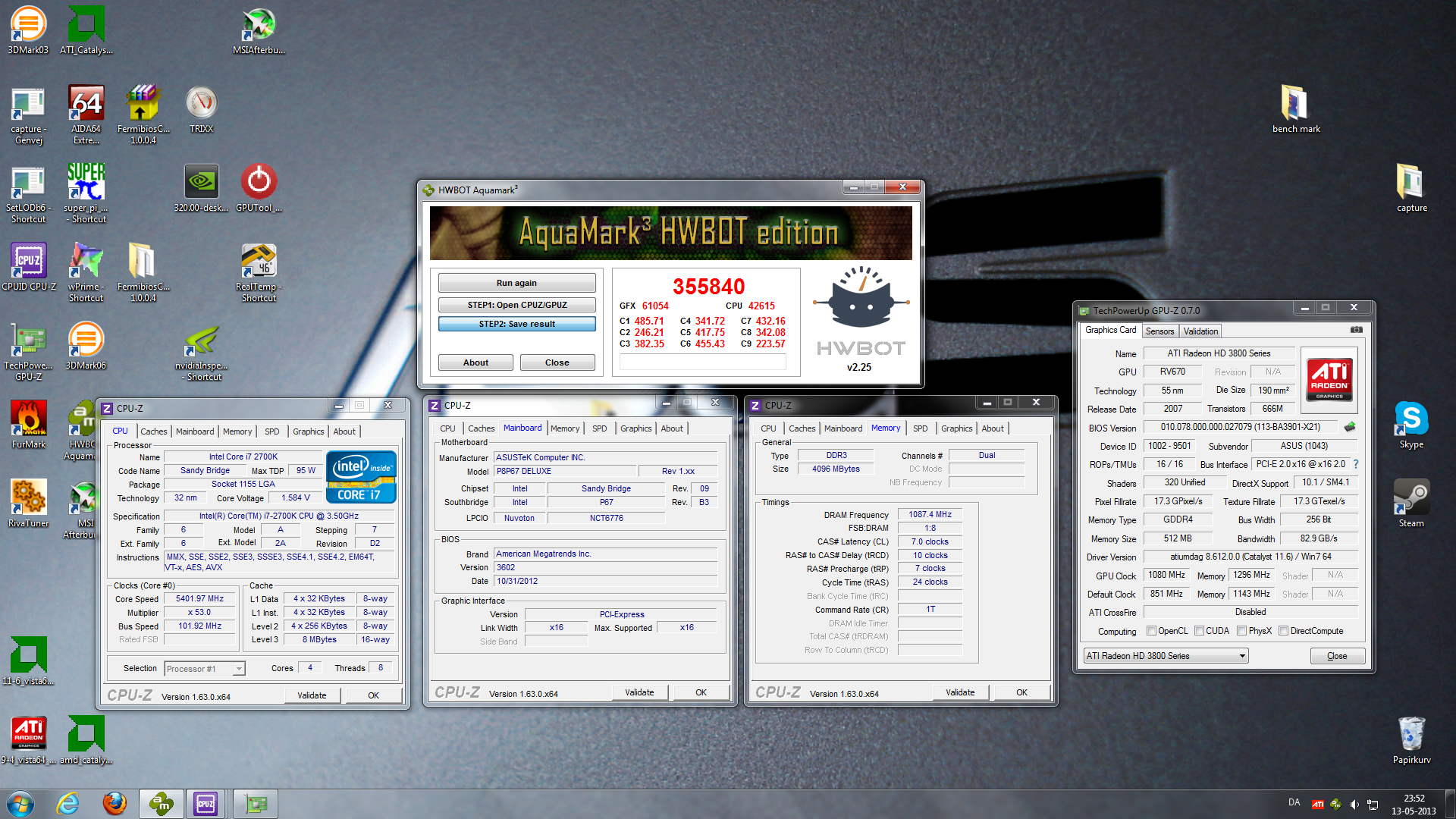This screenshot has width=1456, height=819.
Task: Switch to SPD tab in middle CPU-Z window
Action: pyautogui.click(x=600, y=428)
